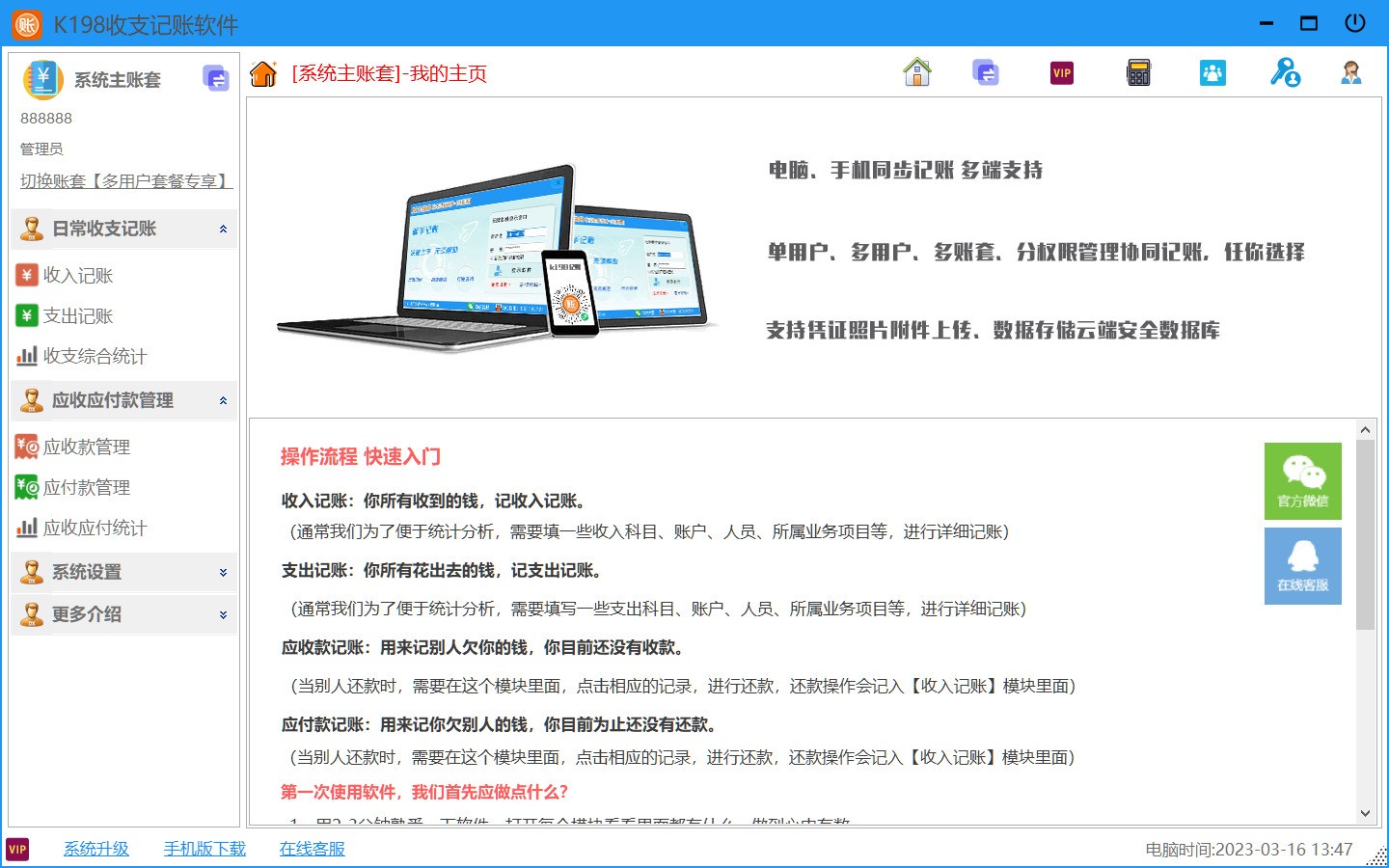1389x868 pixels.
Task: Select 收入记账 in the sidebar
Action: [66, 275]
